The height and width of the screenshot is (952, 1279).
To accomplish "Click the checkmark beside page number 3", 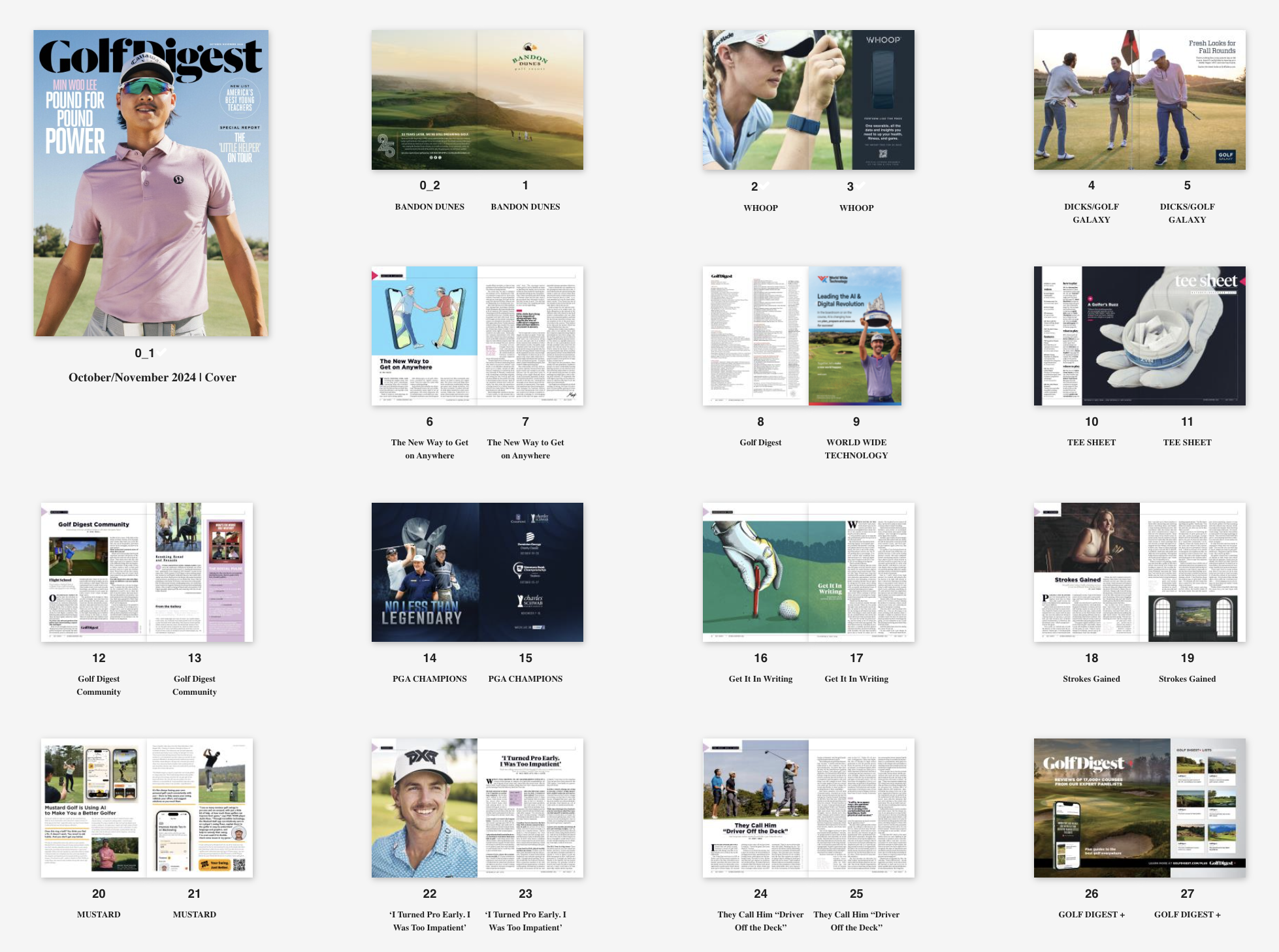I will (x=862, y=186).
